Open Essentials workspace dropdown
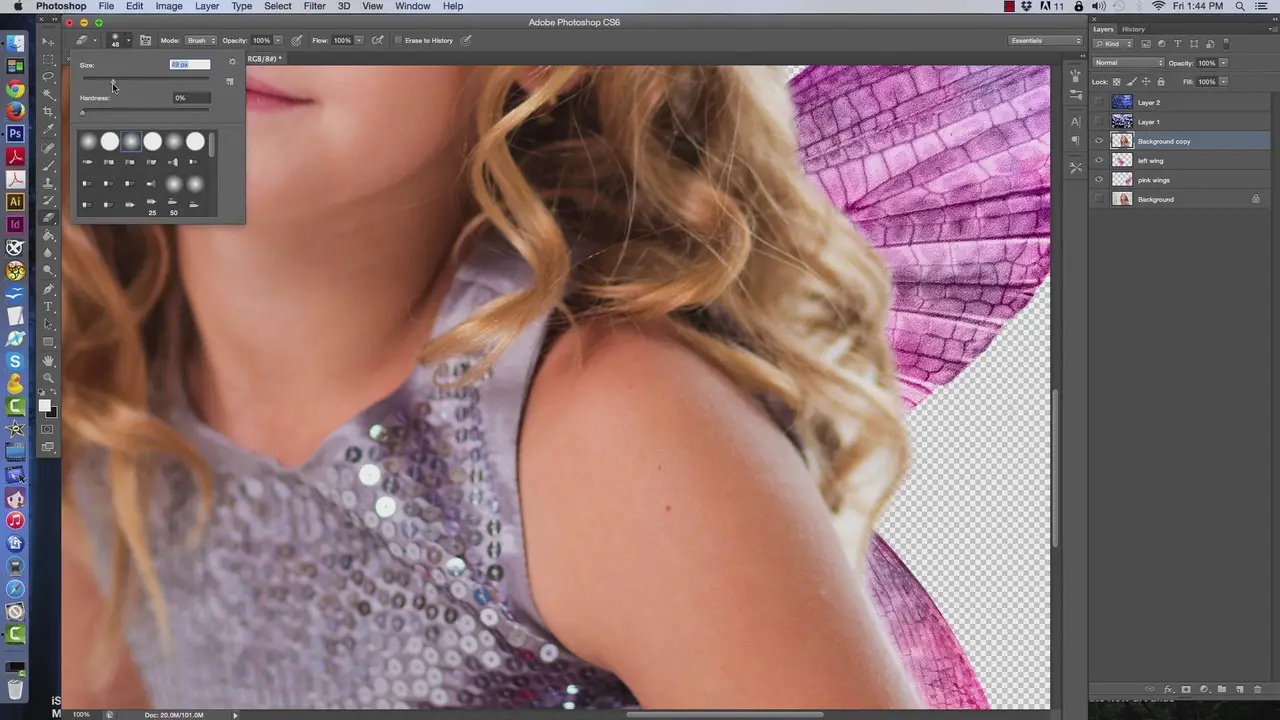 click(1046, 41)
